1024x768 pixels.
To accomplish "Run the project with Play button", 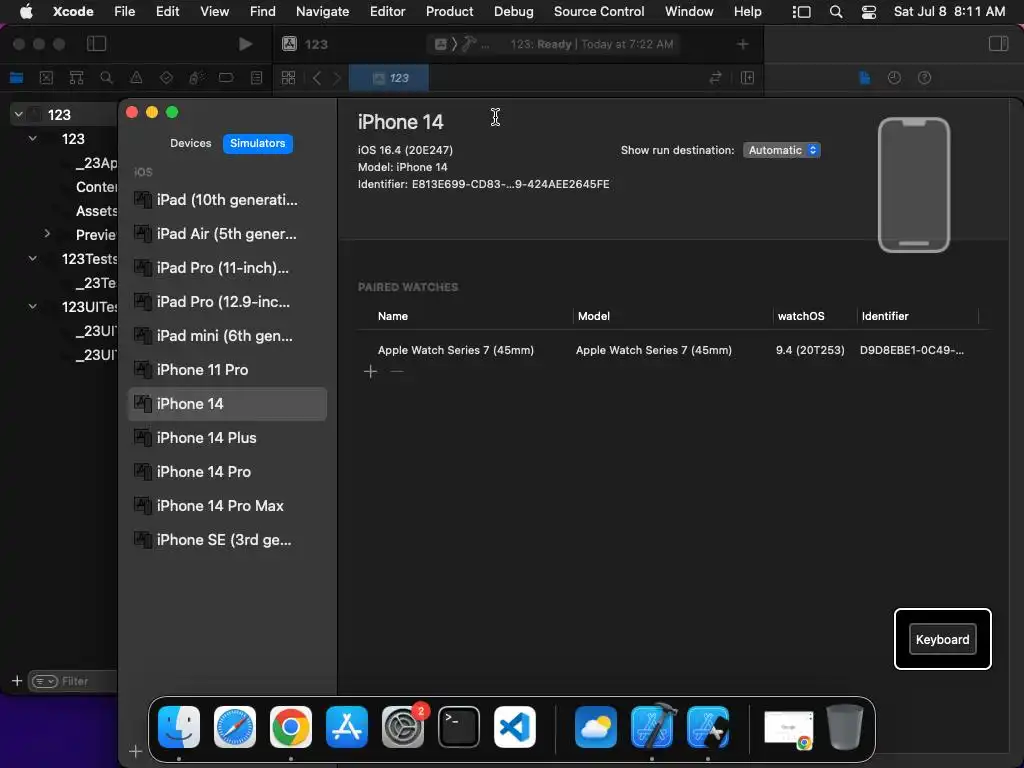I will click(x=246, y=44).
